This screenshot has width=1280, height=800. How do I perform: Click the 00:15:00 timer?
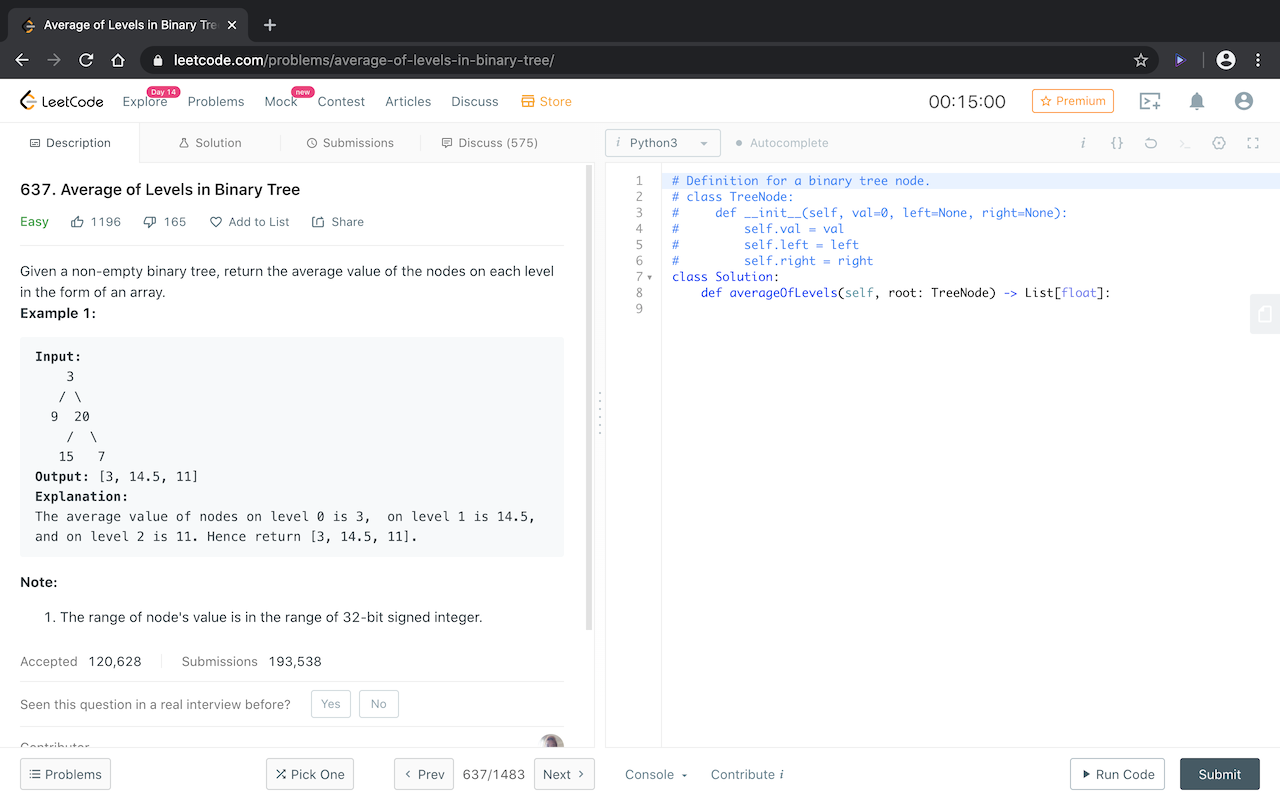pos(967,101)
